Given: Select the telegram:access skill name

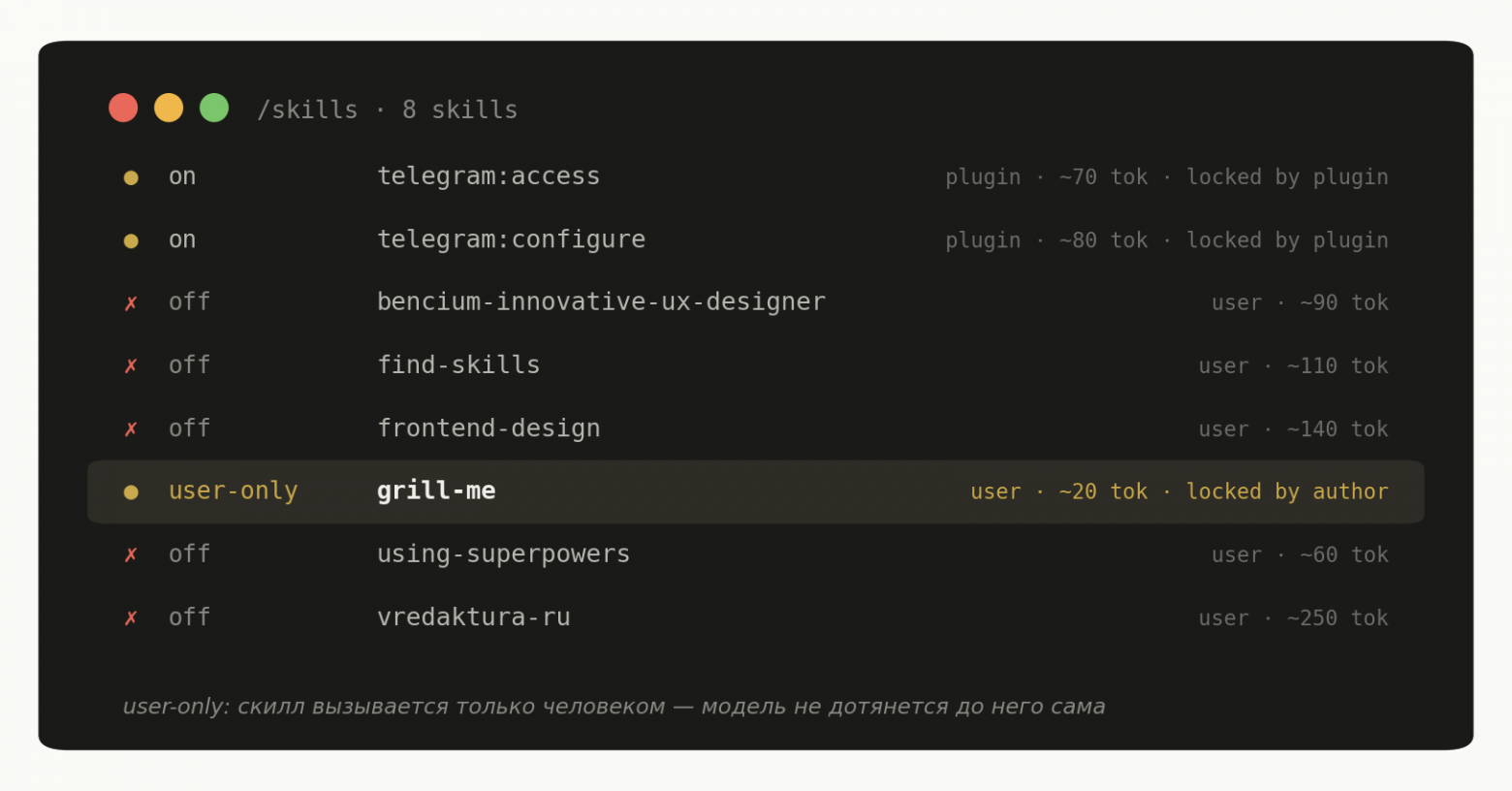Looking at the screenshot, I should click(488, 176).
